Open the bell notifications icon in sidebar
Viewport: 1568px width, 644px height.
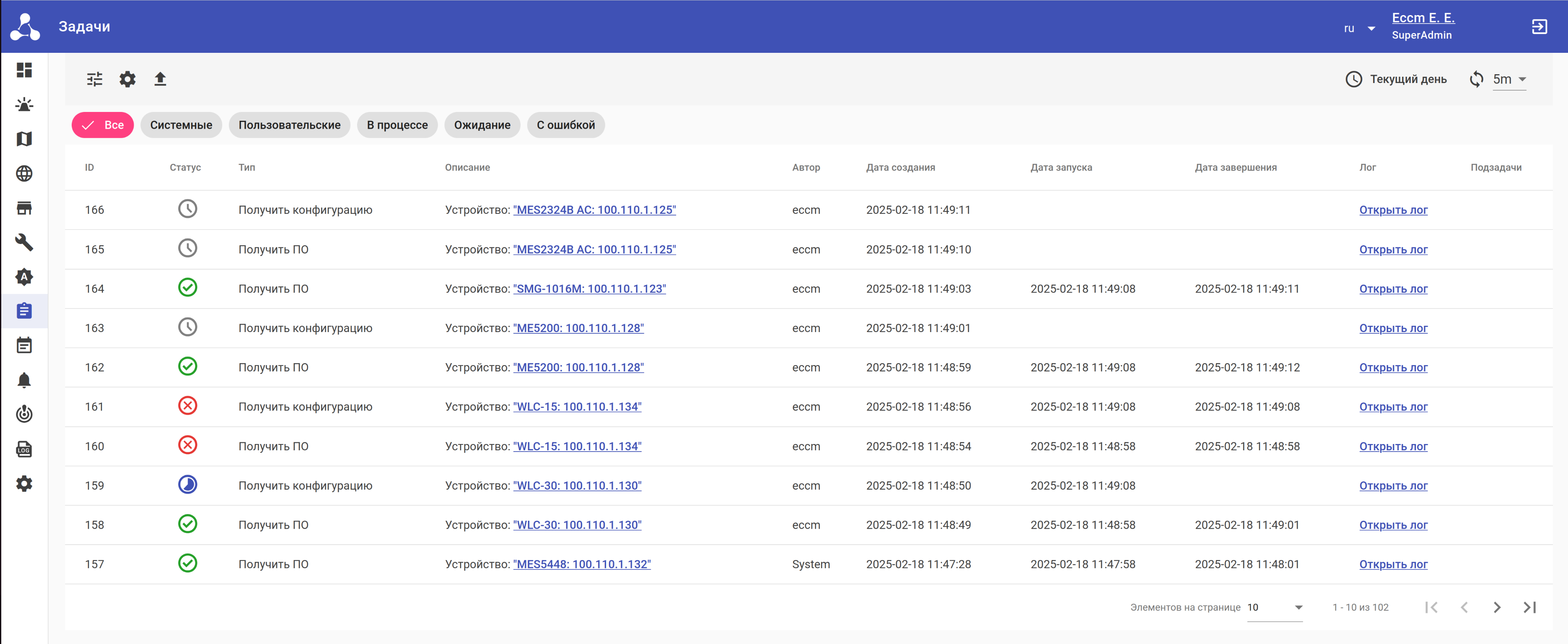[24, 380]
